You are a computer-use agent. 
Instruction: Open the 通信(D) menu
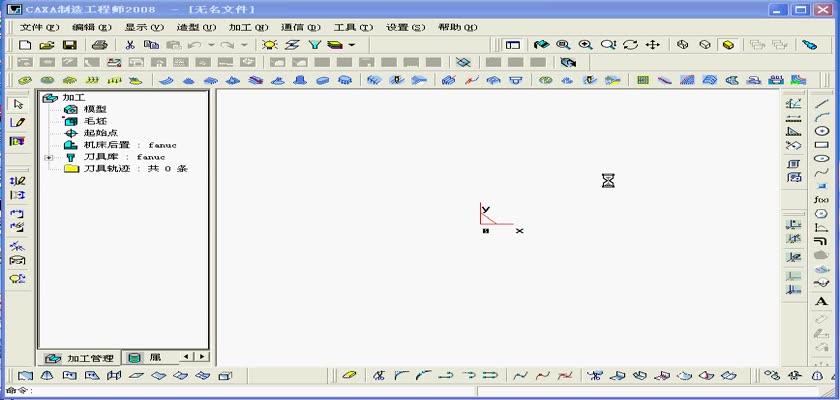tap(301, 27)
